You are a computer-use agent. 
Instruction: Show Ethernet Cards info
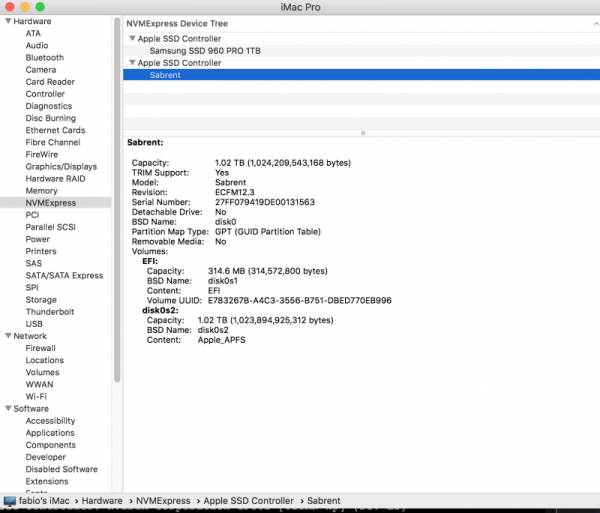(55, 130)
